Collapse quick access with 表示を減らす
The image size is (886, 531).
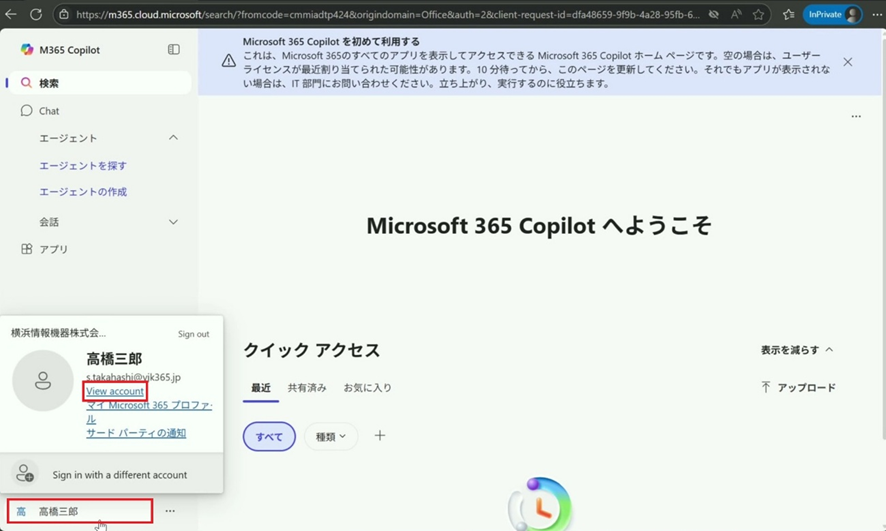point(796,350)
